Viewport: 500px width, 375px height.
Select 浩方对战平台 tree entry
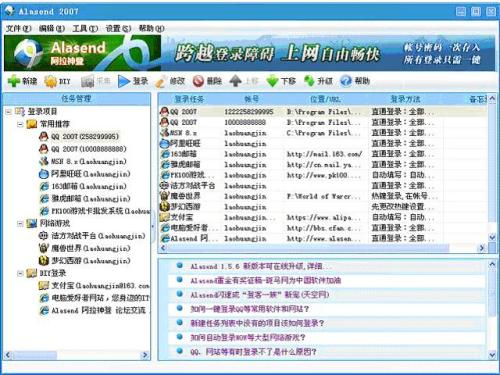(x=98, y=236)
